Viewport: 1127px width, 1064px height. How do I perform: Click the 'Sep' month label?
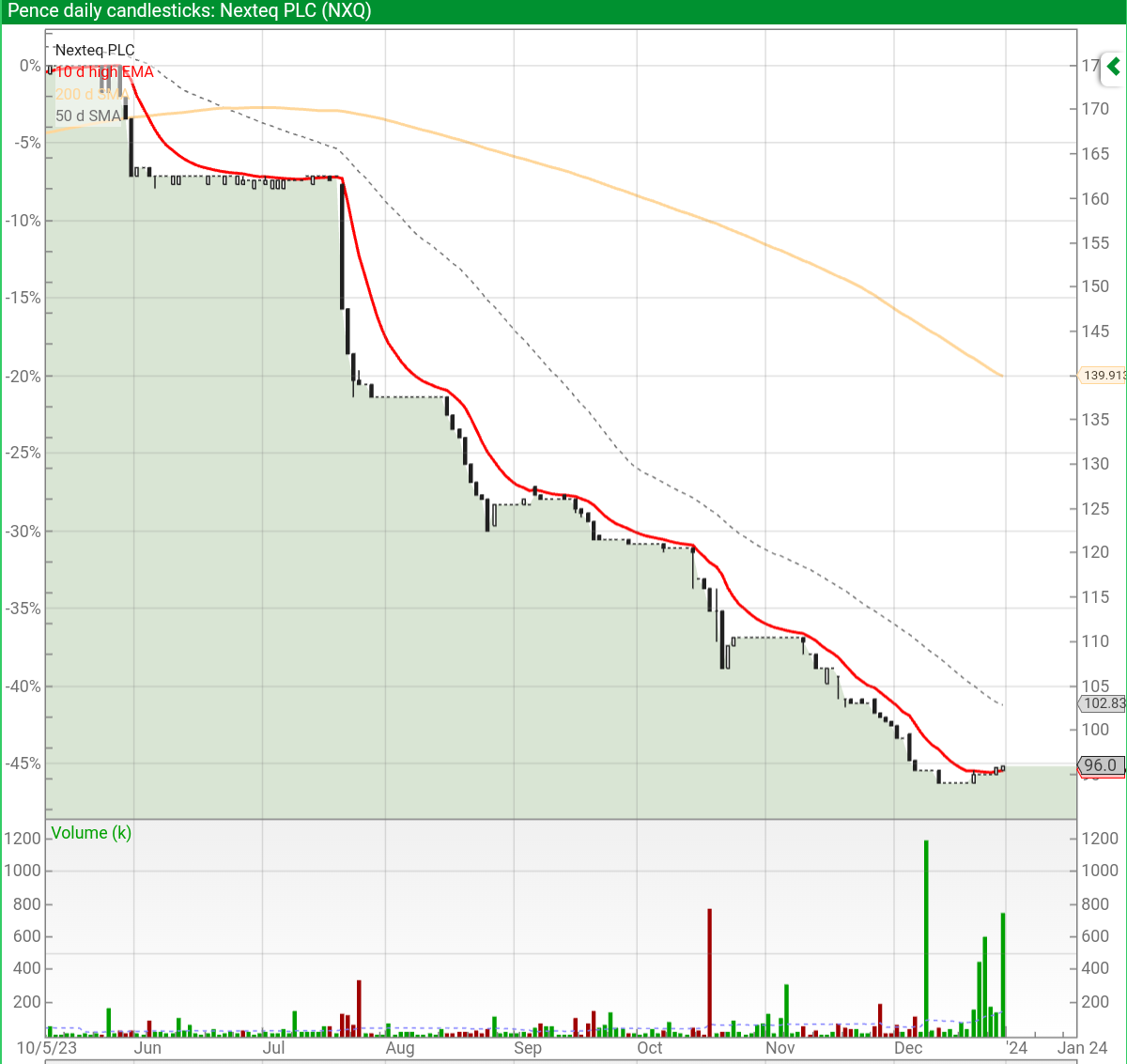(x=528, y=1048)
